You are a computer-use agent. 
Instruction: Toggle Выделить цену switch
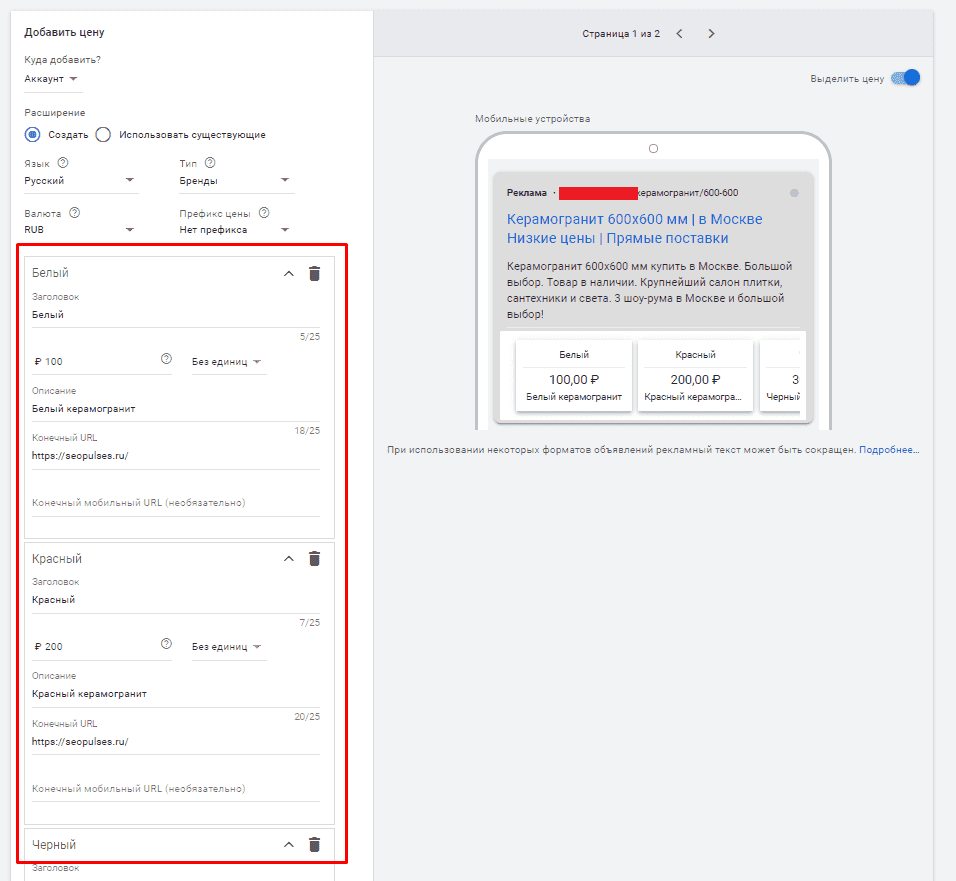point(905,78)
